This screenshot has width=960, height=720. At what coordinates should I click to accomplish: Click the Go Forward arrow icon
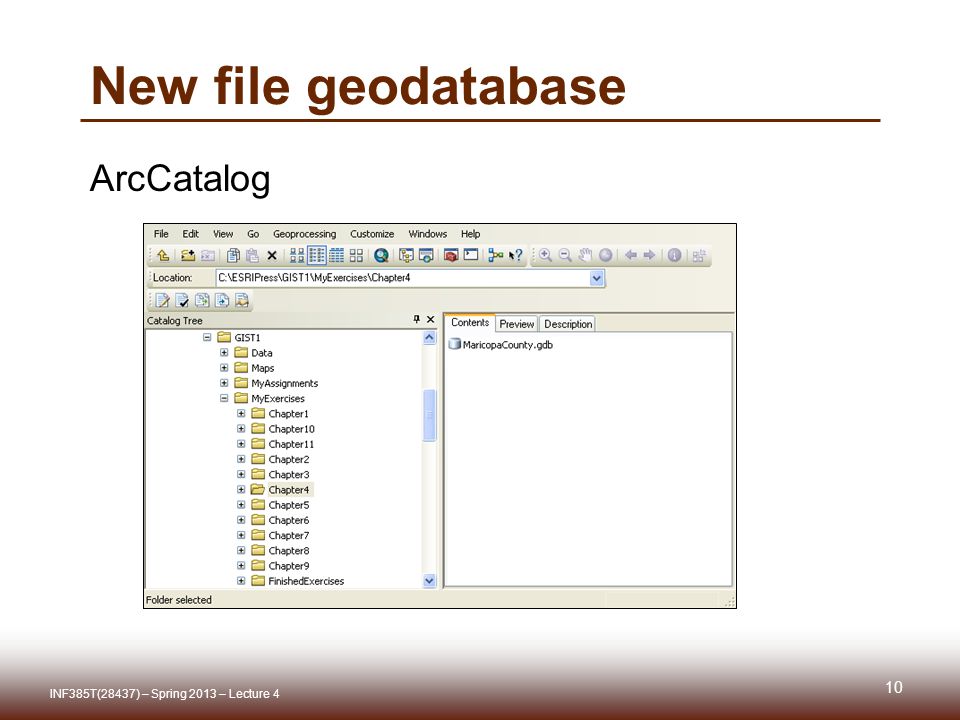point(650,255)
